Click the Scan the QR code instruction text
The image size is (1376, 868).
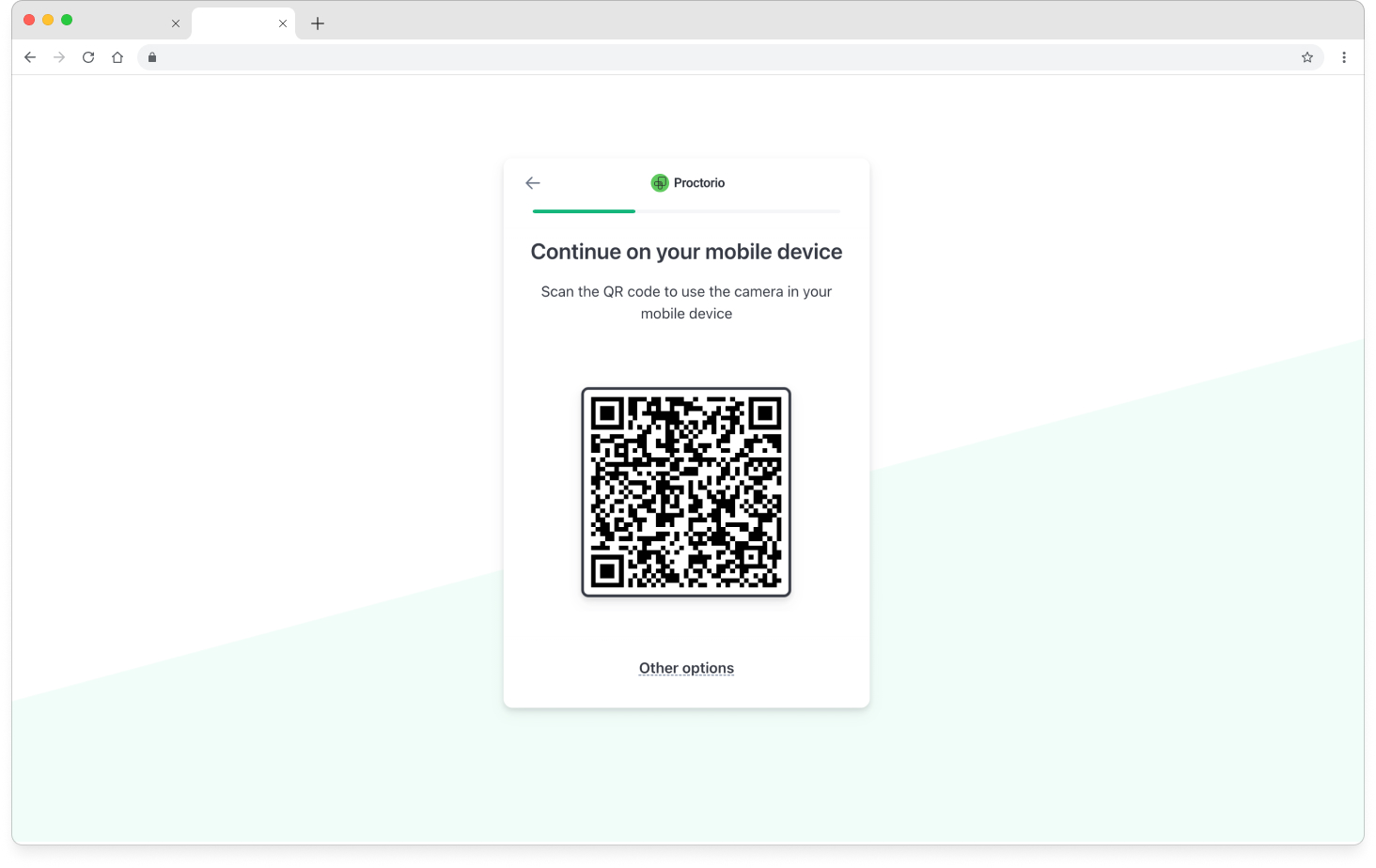click(x=686, y=302)
